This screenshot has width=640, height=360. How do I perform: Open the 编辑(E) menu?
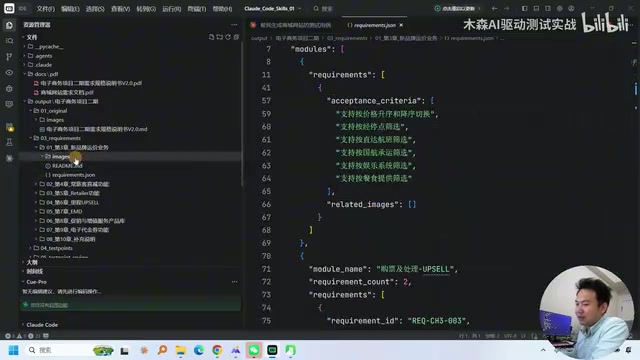70,9
